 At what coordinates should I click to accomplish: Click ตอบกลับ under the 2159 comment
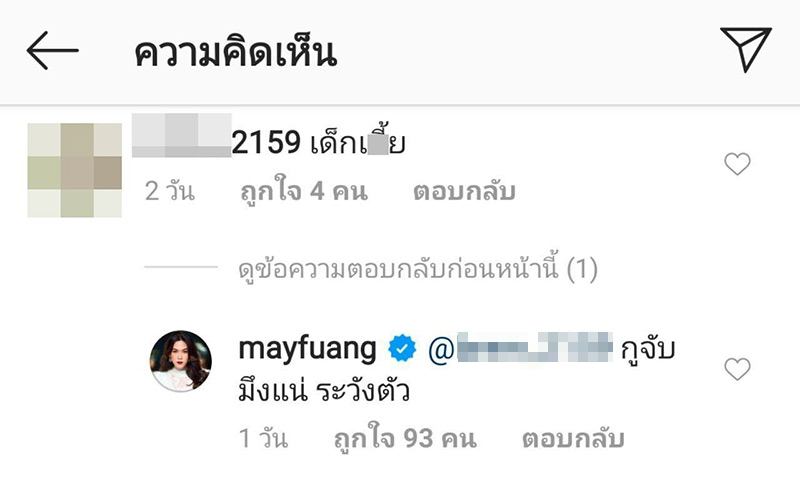click(464, 191)
